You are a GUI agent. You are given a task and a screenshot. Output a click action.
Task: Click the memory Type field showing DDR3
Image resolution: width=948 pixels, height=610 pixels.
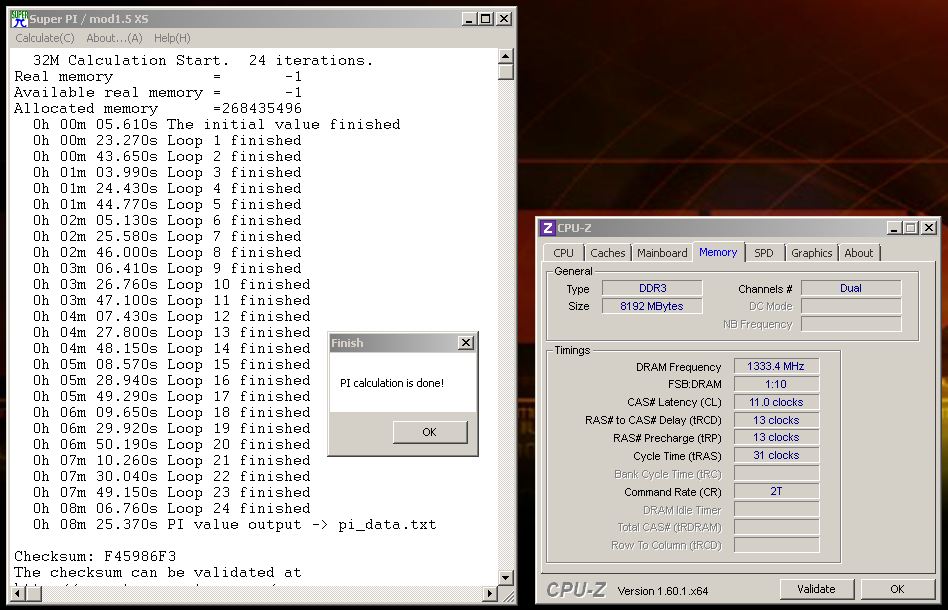point(652,288)
